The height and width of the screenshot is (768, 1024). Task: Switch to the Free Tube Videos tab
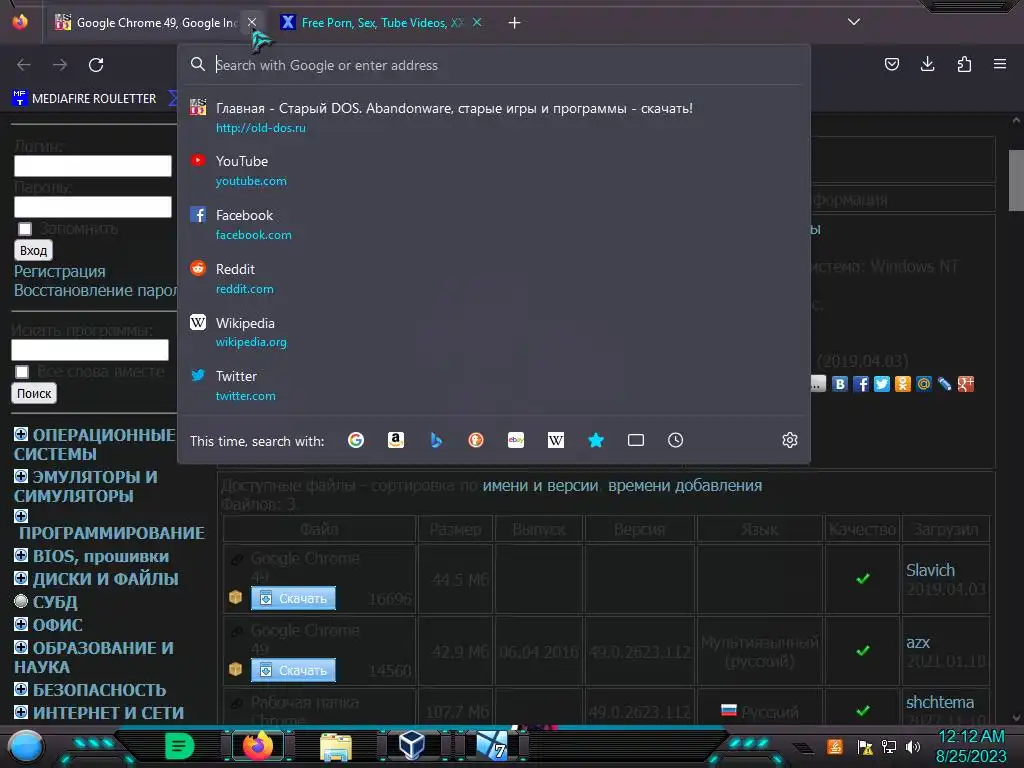[382, 23]
